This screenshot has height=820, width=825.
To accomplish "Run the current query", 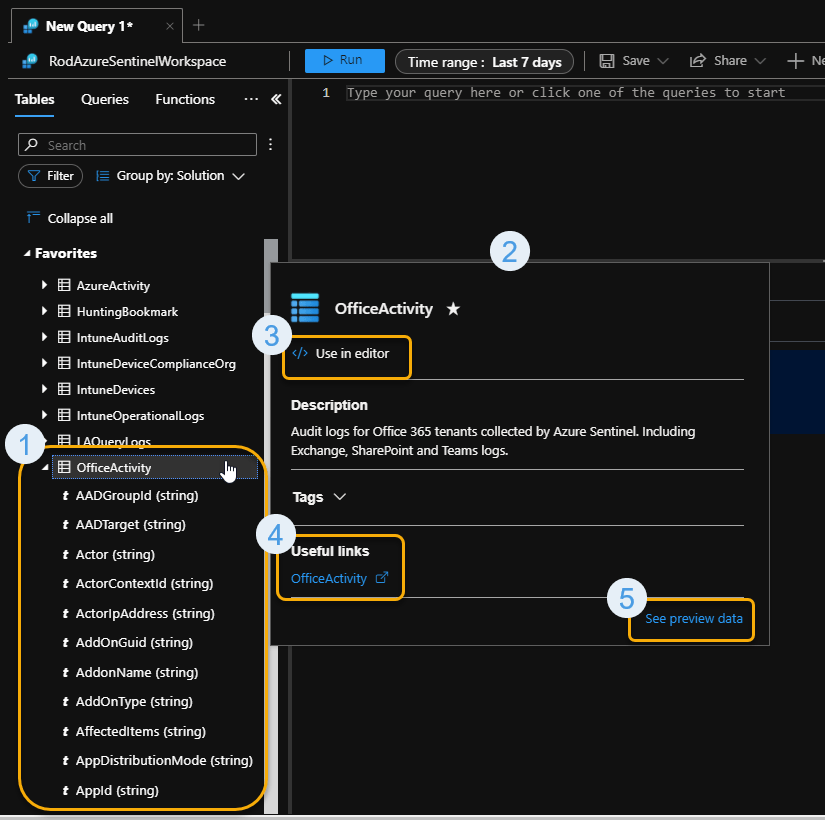I will coord(344,61).
